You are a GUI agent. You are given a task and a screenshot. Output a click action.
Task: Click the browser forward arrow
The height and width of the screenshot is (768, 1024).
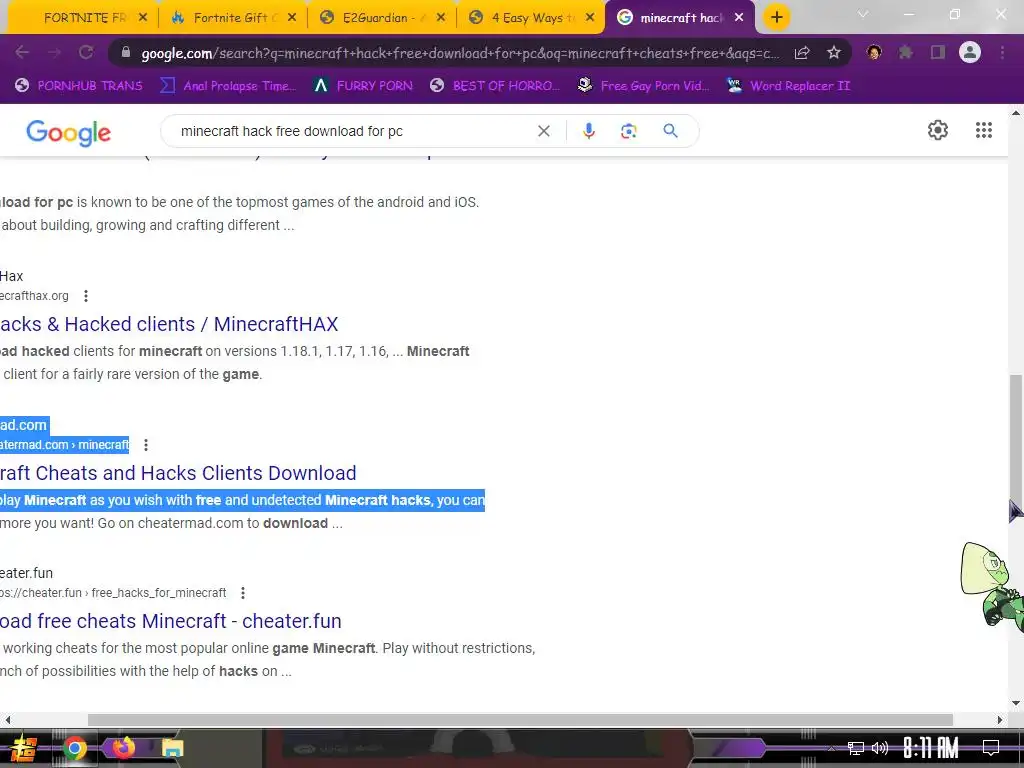pos(54,53)
